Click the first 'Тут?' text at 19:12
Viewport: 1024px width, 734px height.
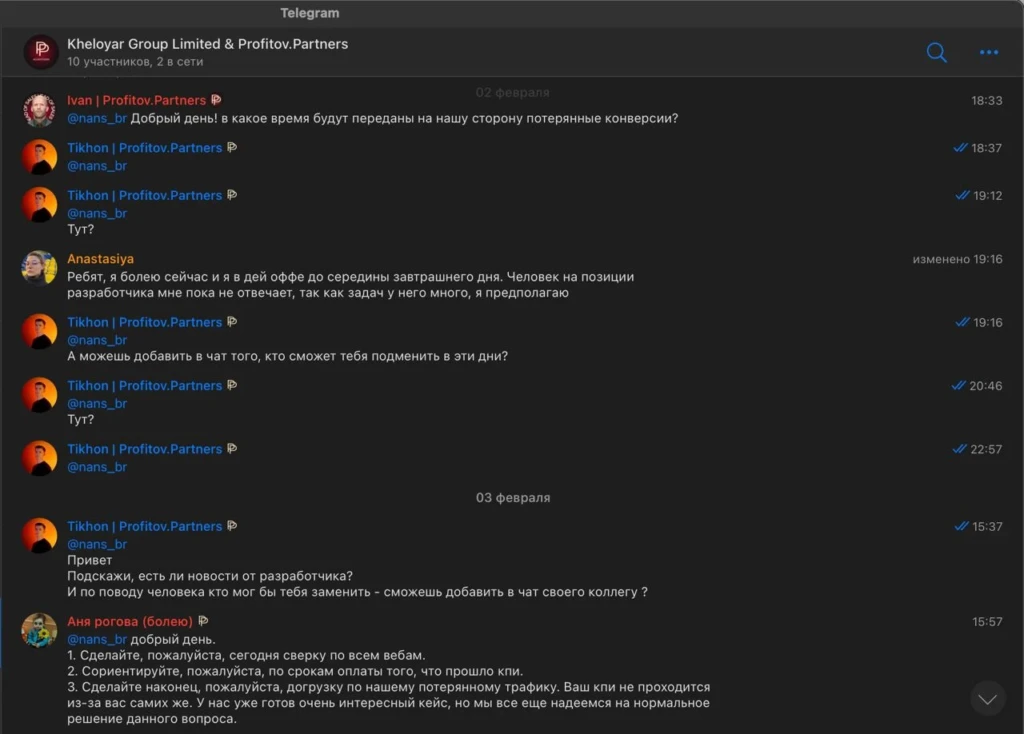pos(80,229)
